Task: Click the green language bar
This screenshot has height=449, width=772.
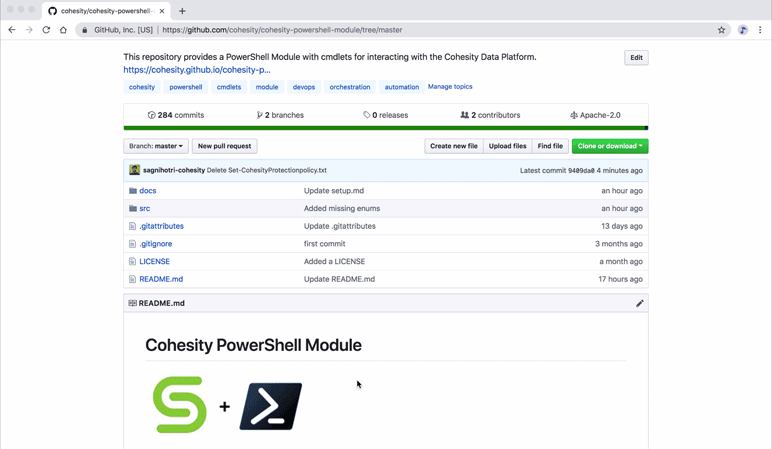Action: click(x=386, y=128)
